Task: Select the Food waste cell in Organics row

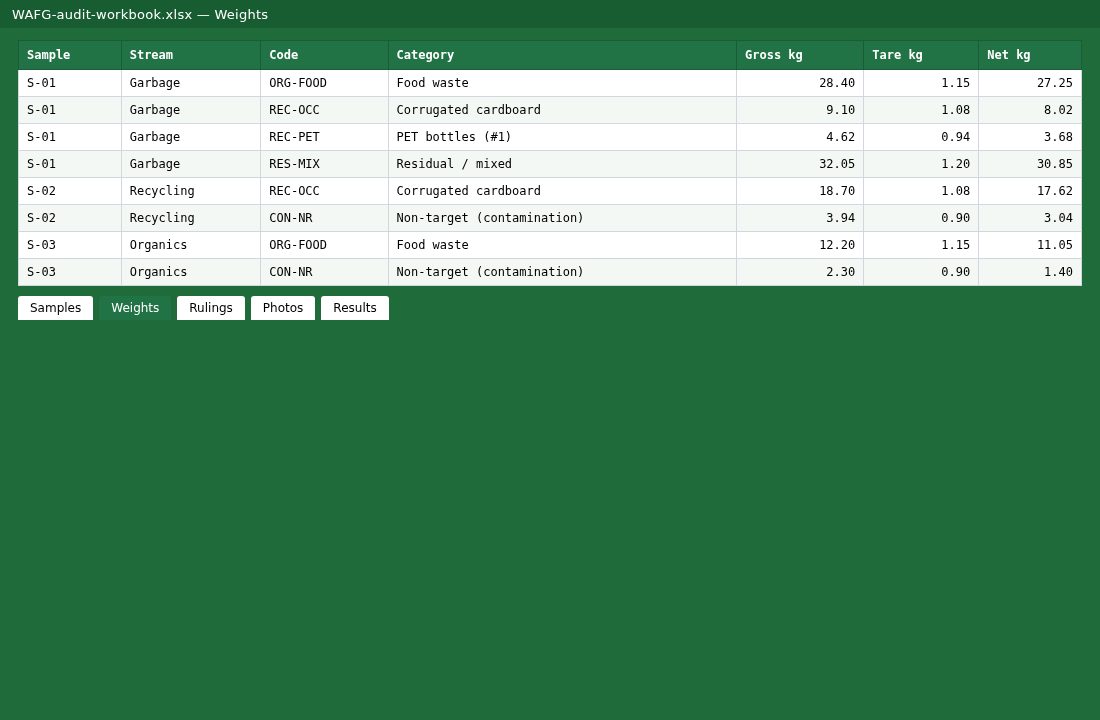Action: 562,245
